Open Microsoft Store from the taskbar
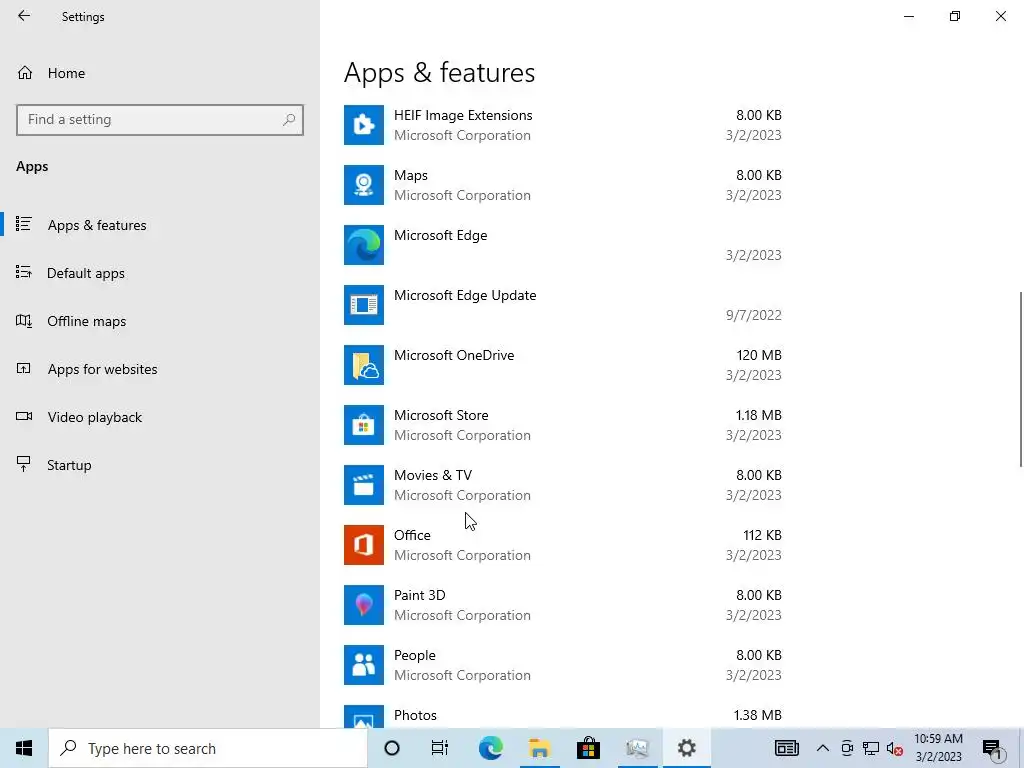Image resolution: width=1024 pixels, height=768 pixels. point(588,748)
